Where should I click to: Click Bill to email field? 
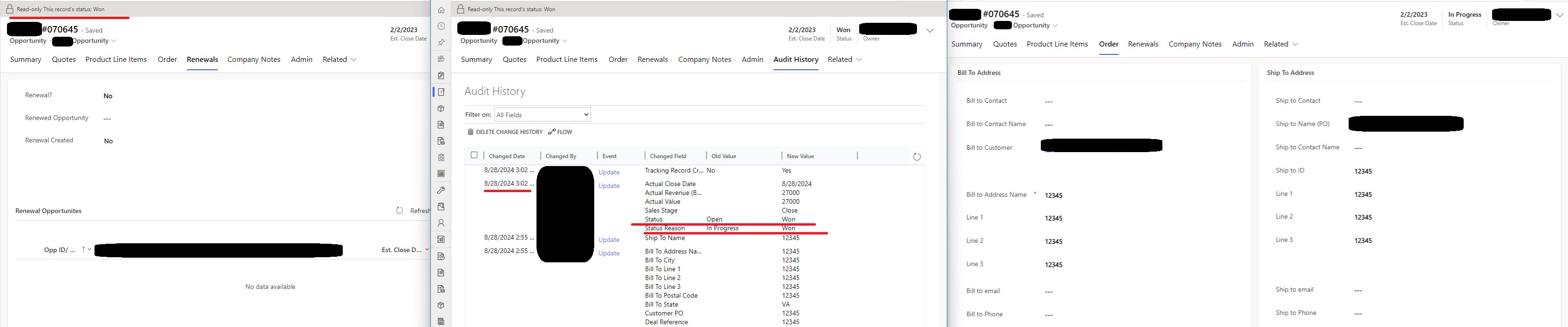pyautogui.click(x=1048, y=292)
